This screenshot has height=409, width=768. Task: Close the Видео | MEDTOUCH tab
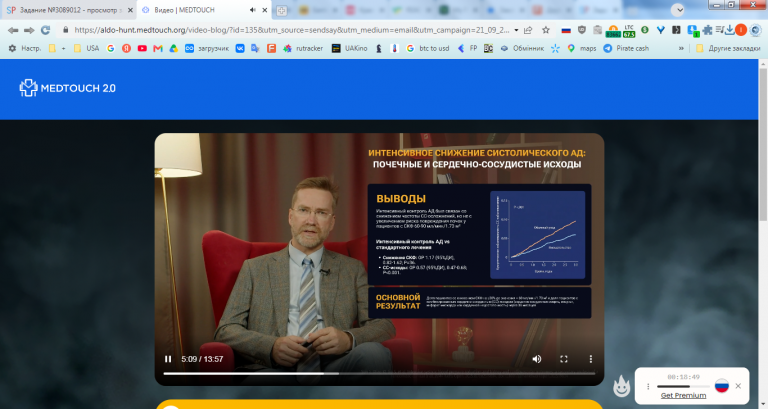(264, 10)
